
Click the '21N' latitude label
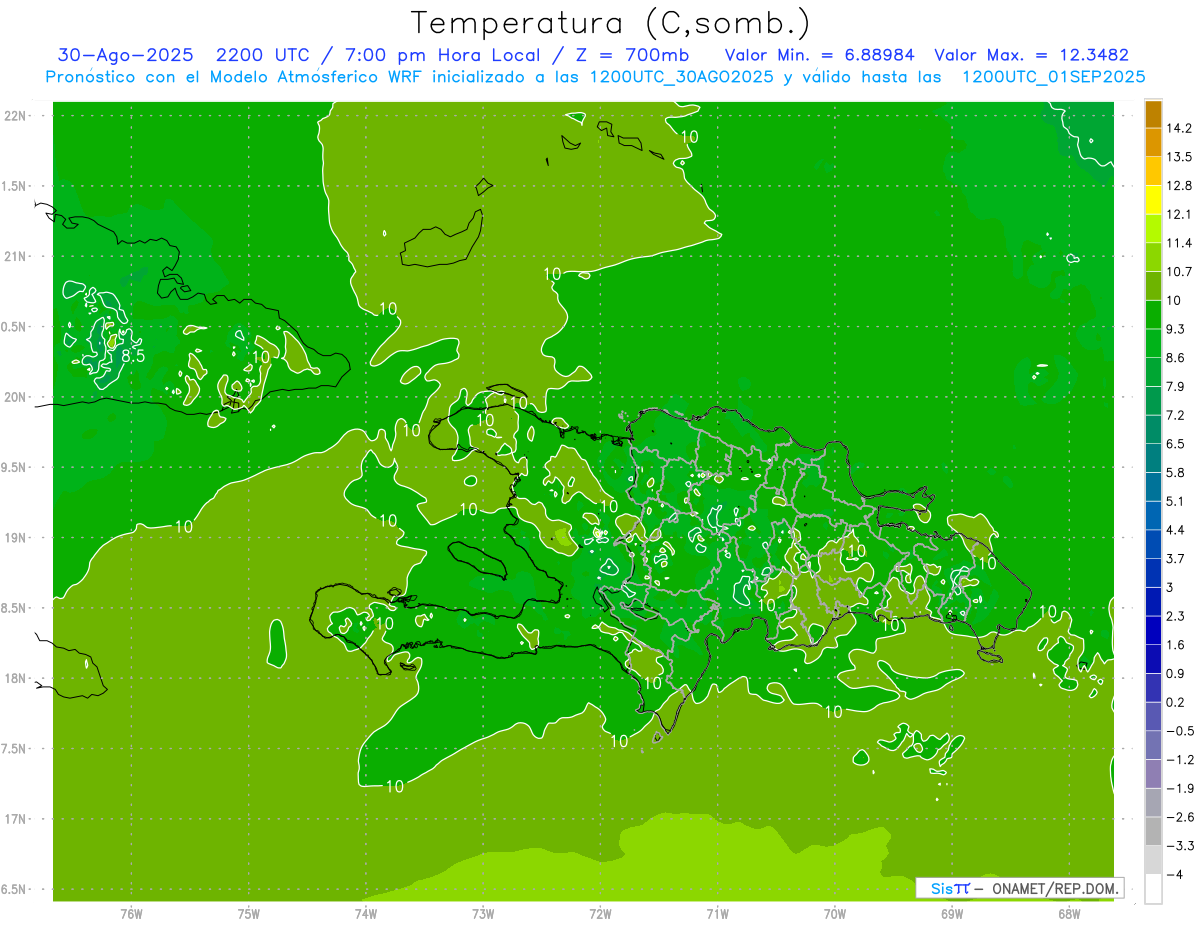pyautogui.click(x=17, y=256)
